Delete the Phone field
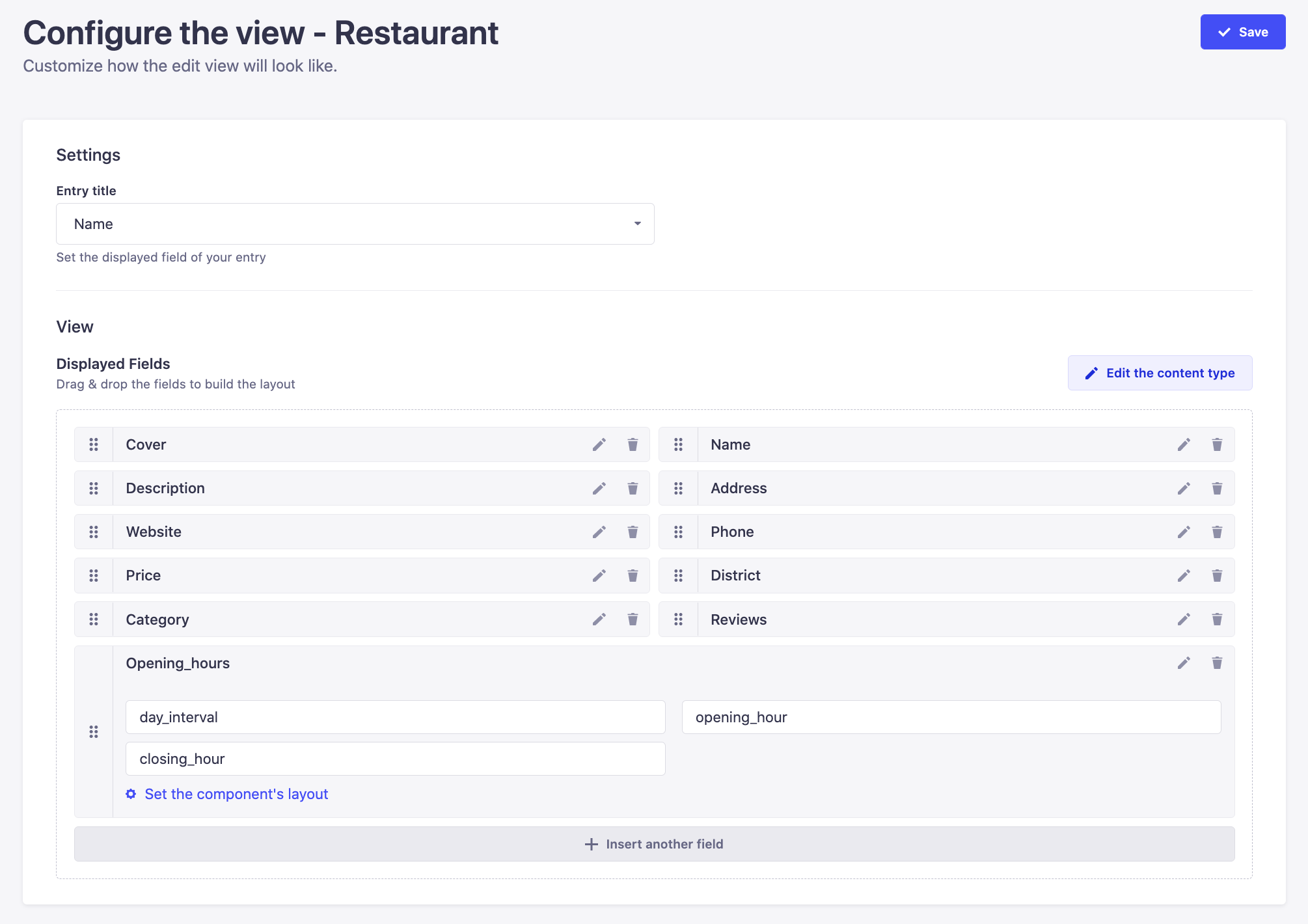 [1217, 532]
